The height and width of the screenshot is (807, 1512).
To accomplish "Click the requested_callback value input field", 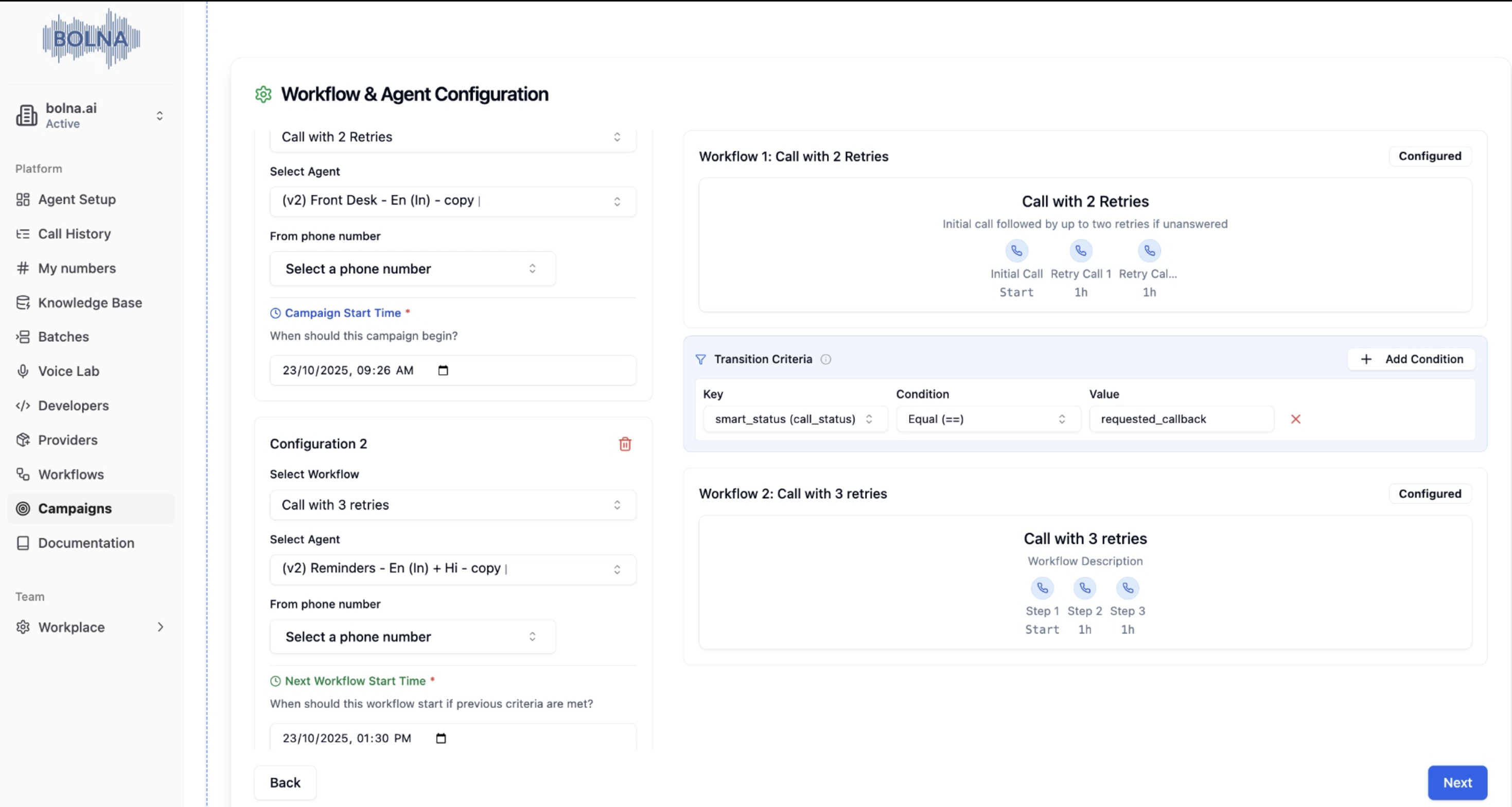I will point(1181,419).
